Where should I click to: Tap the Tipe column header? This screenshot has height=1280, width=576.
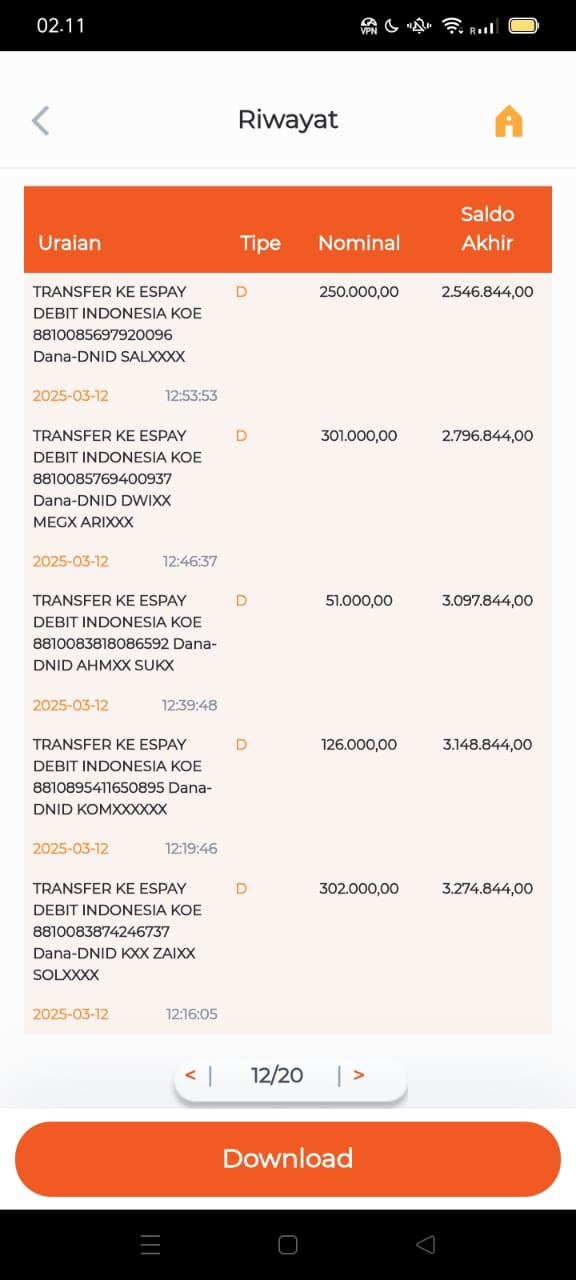(260, 243)
